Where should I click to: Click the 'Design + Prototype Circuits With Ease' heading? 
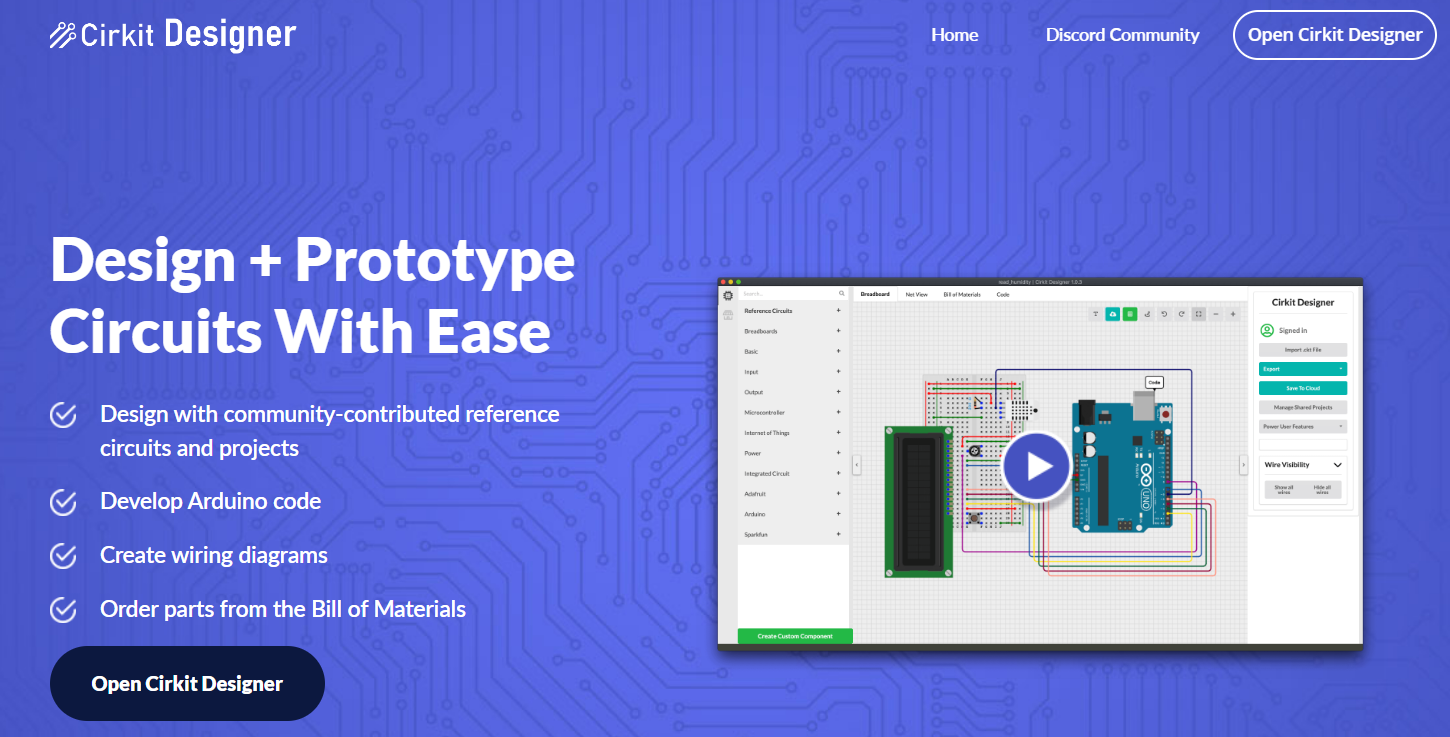tap(313, 295)
